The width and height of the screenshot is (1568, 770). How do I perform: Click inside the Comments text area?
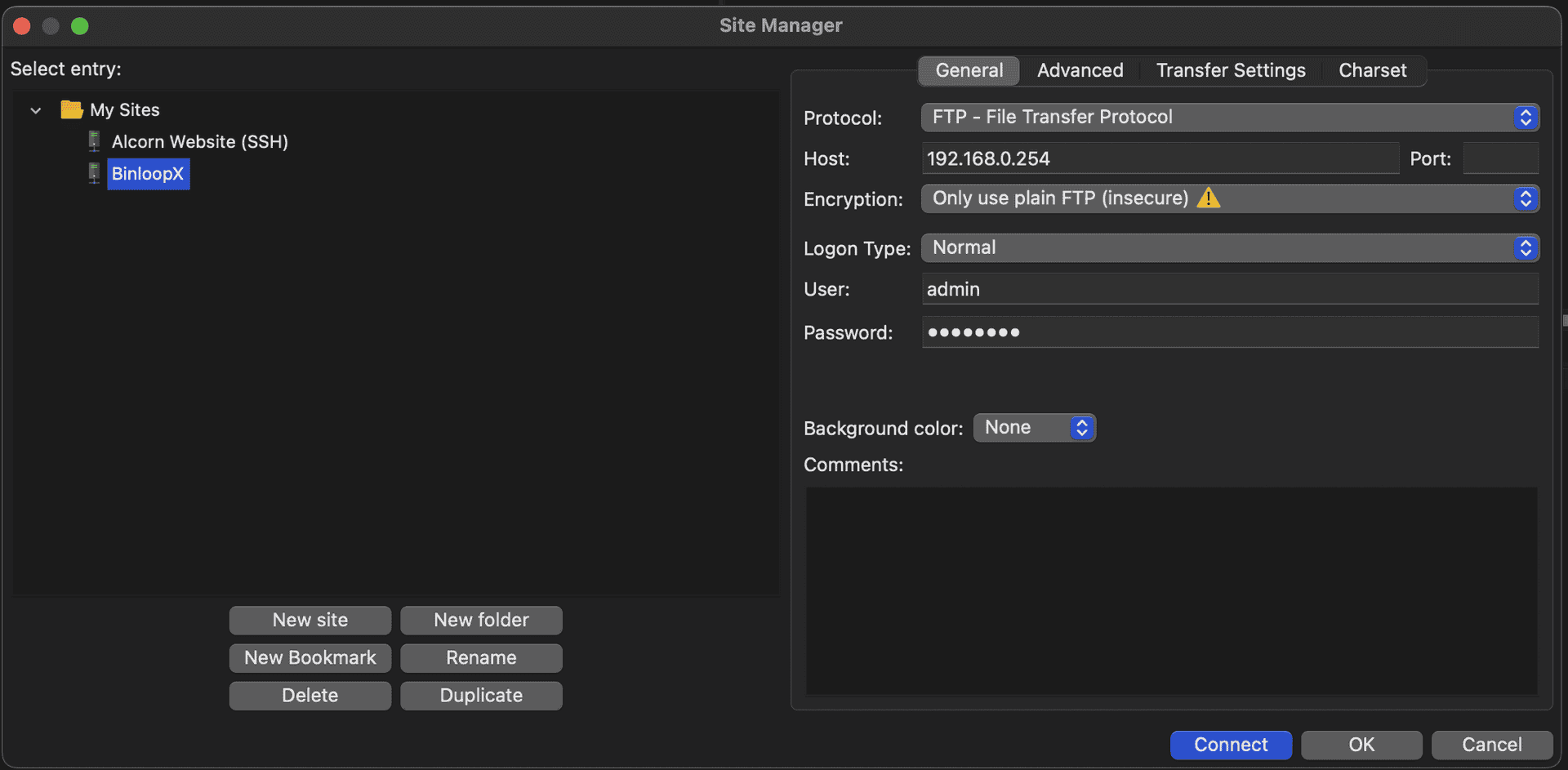click(1171, 591)
